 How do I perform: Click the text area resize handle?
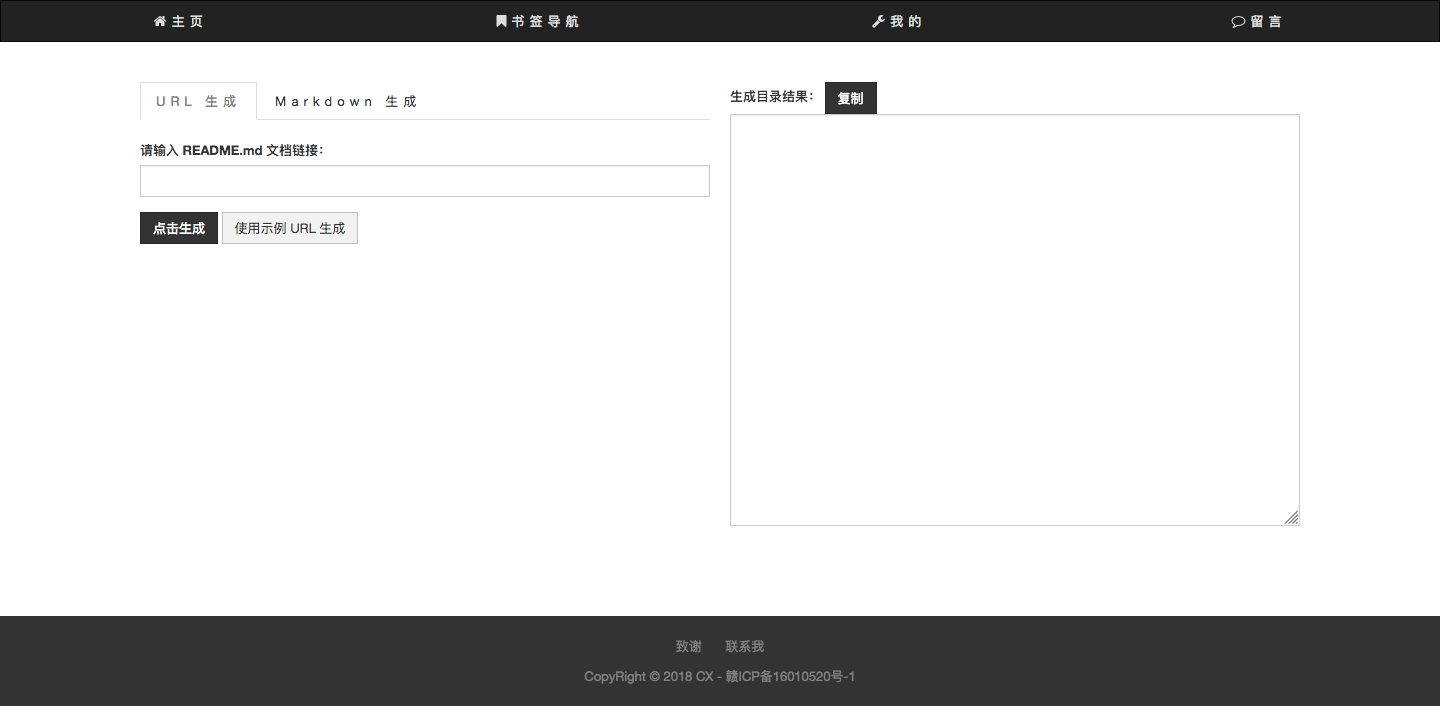[x=1292, y=518]
